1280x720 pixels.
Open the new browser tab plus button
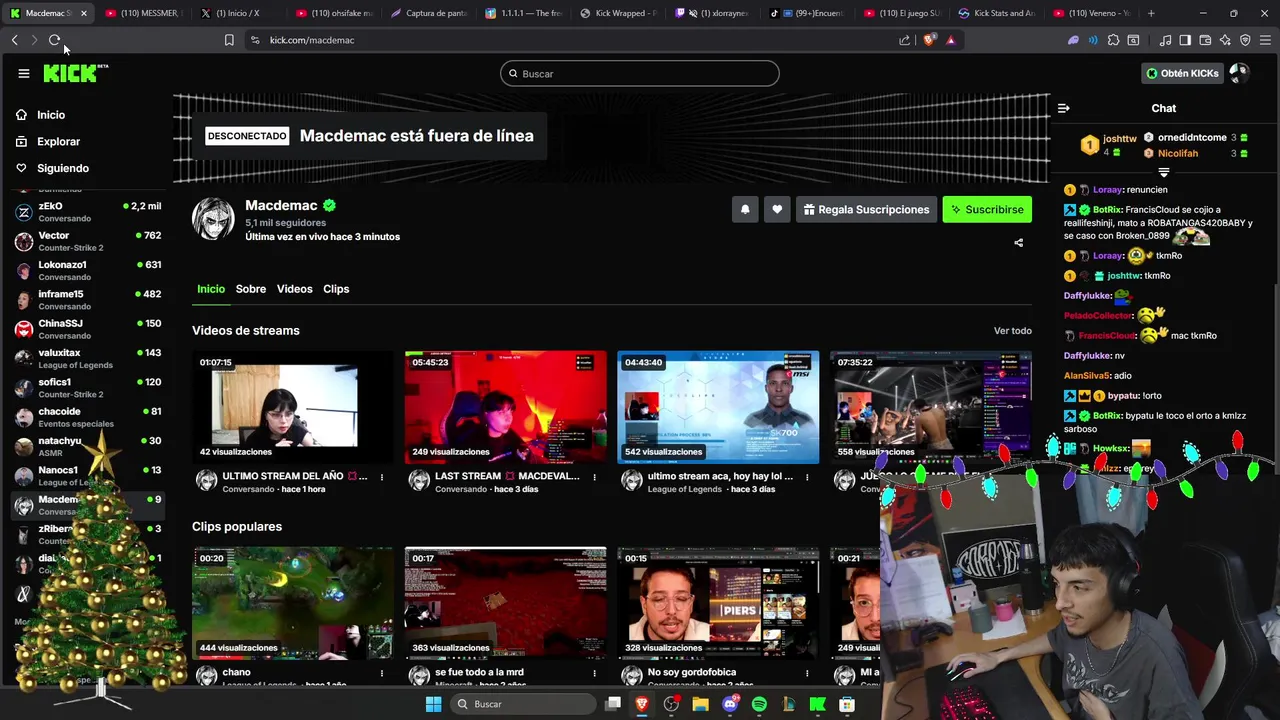(1151, 13)
